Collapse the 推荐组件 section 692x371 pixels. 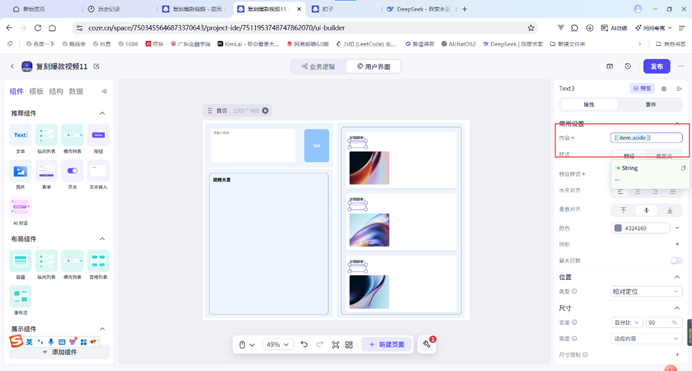click(102, 113)
